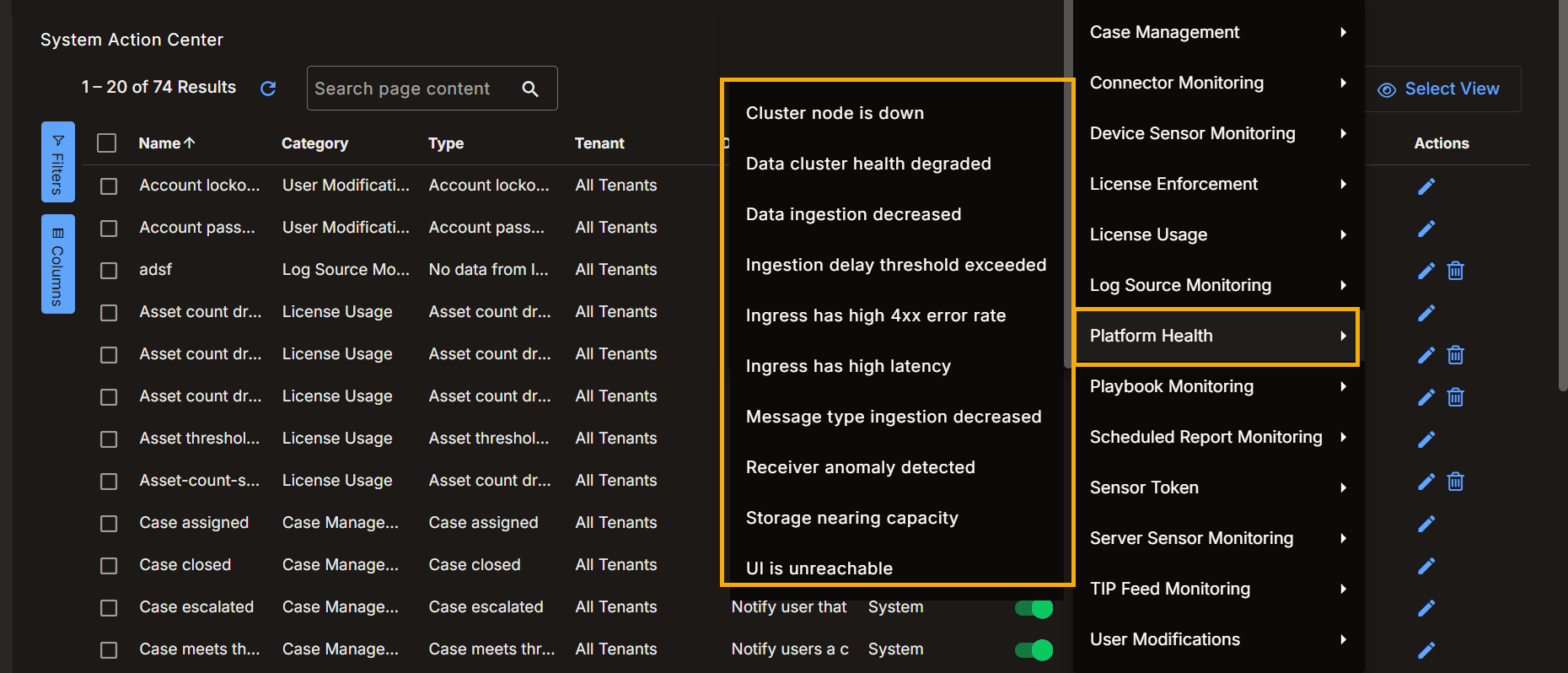This screenshot has height=673, width=1568.
Task: Edit the Case closed action
Action: 1426,566
